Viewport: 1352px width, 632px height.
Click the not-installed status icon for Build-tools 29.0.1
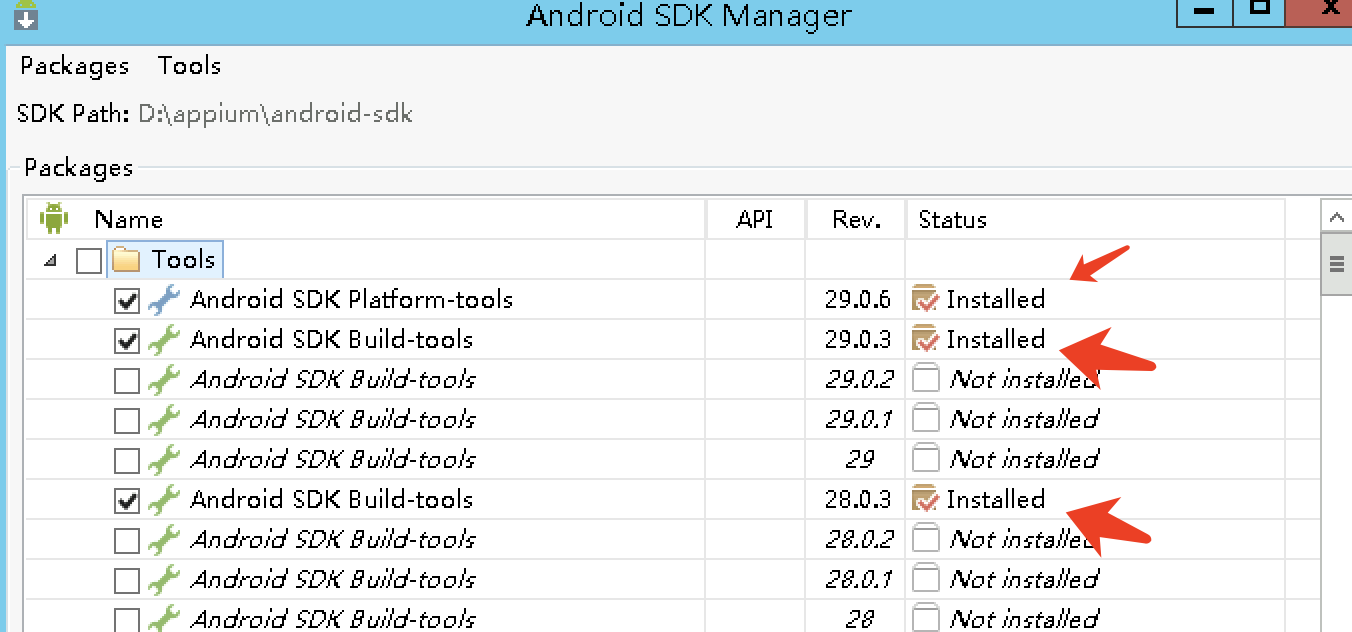926,419
